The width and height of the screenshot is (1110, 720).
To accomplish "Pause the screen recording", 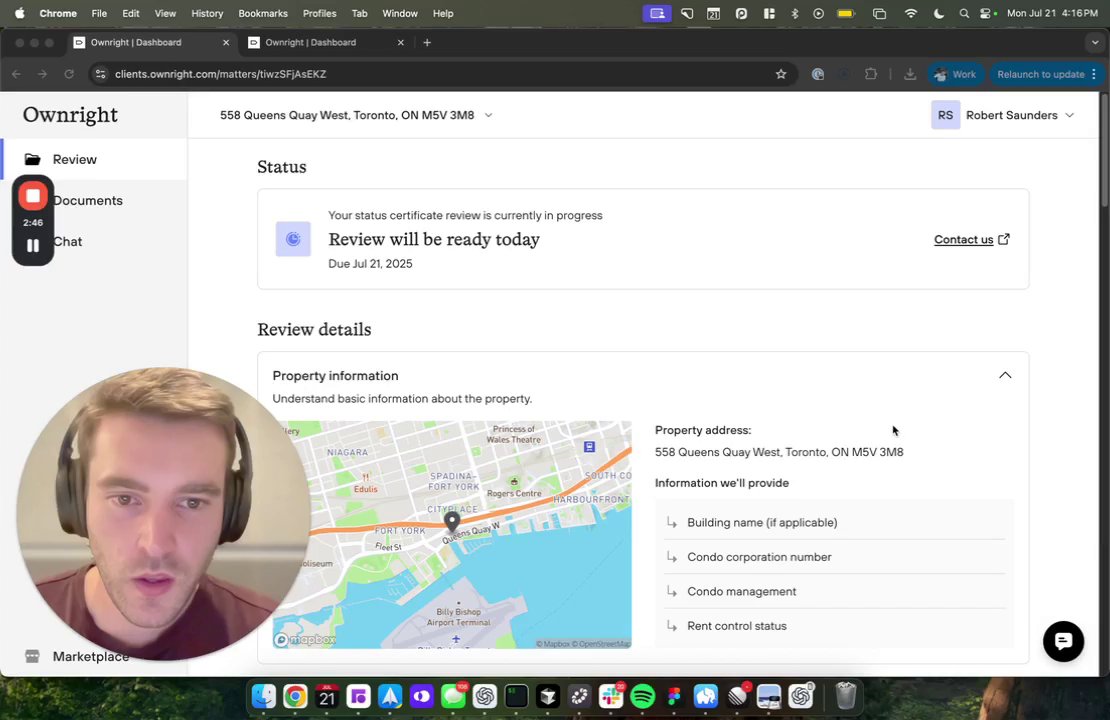I will coord(33,246).
